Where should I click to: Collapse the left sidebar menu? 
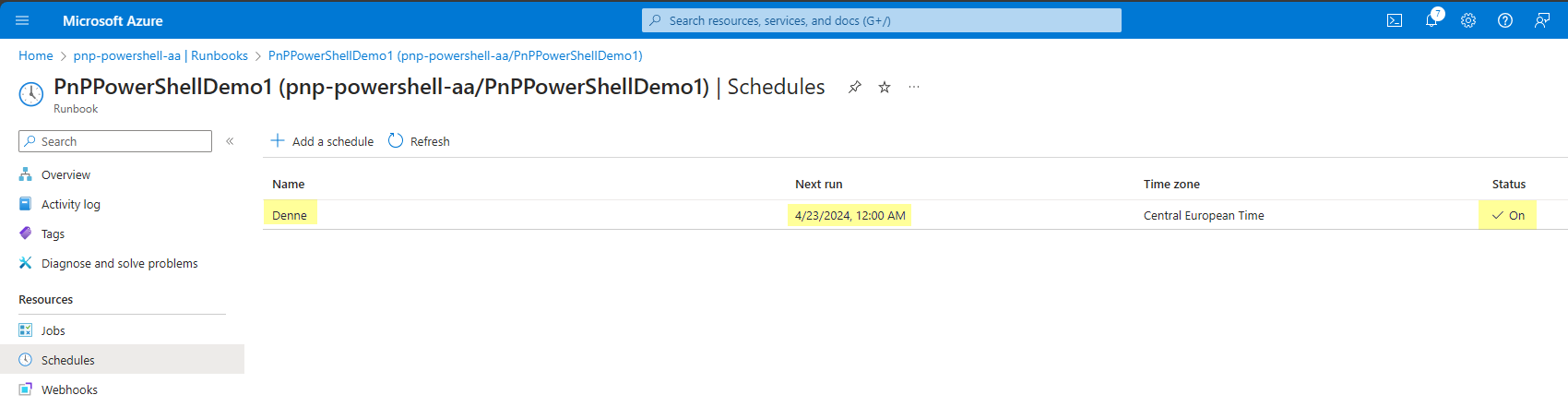point(230,141)
